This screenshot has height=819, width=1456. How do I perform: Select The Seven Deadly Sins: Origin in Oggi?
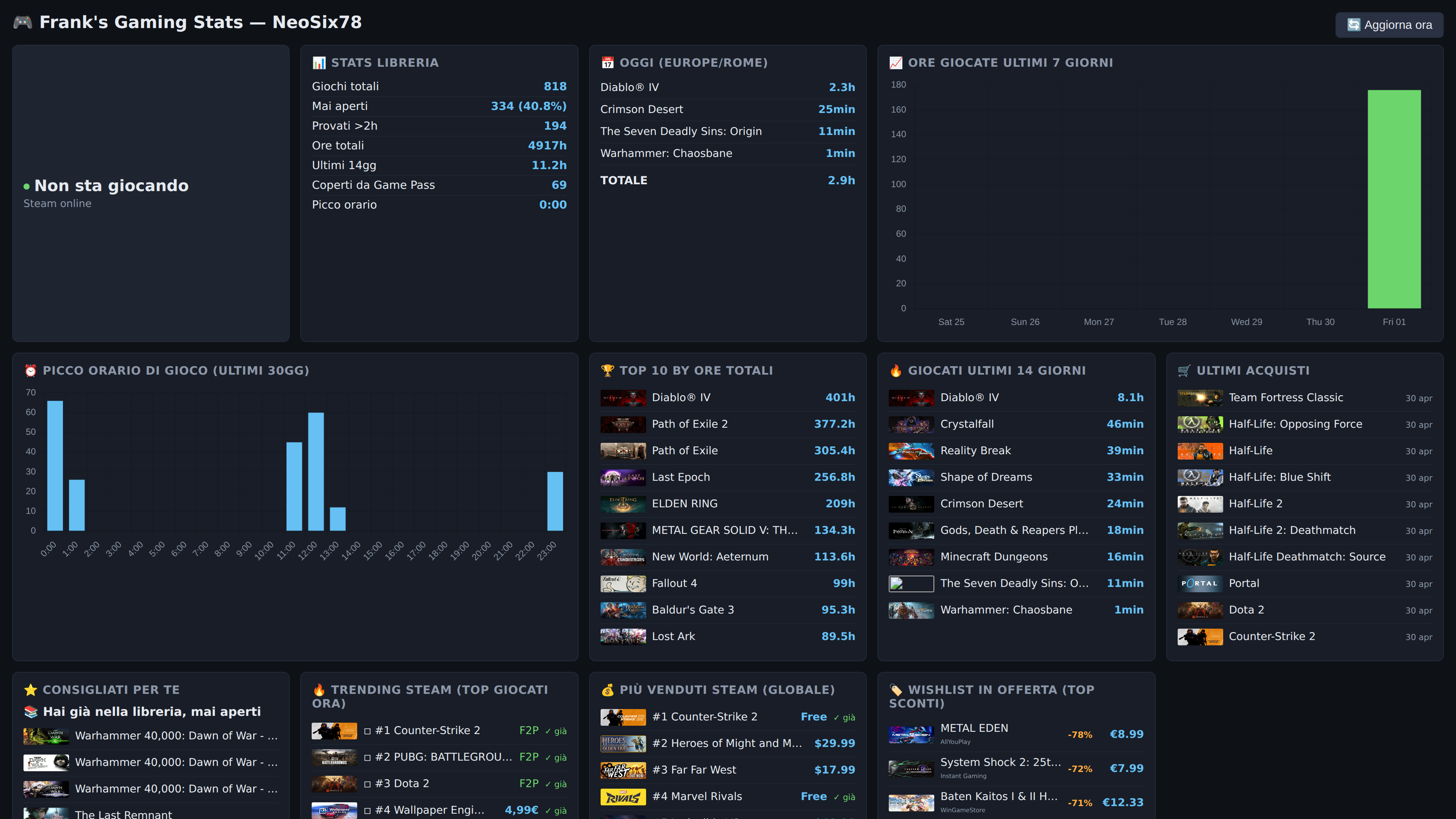pos(728,132)
